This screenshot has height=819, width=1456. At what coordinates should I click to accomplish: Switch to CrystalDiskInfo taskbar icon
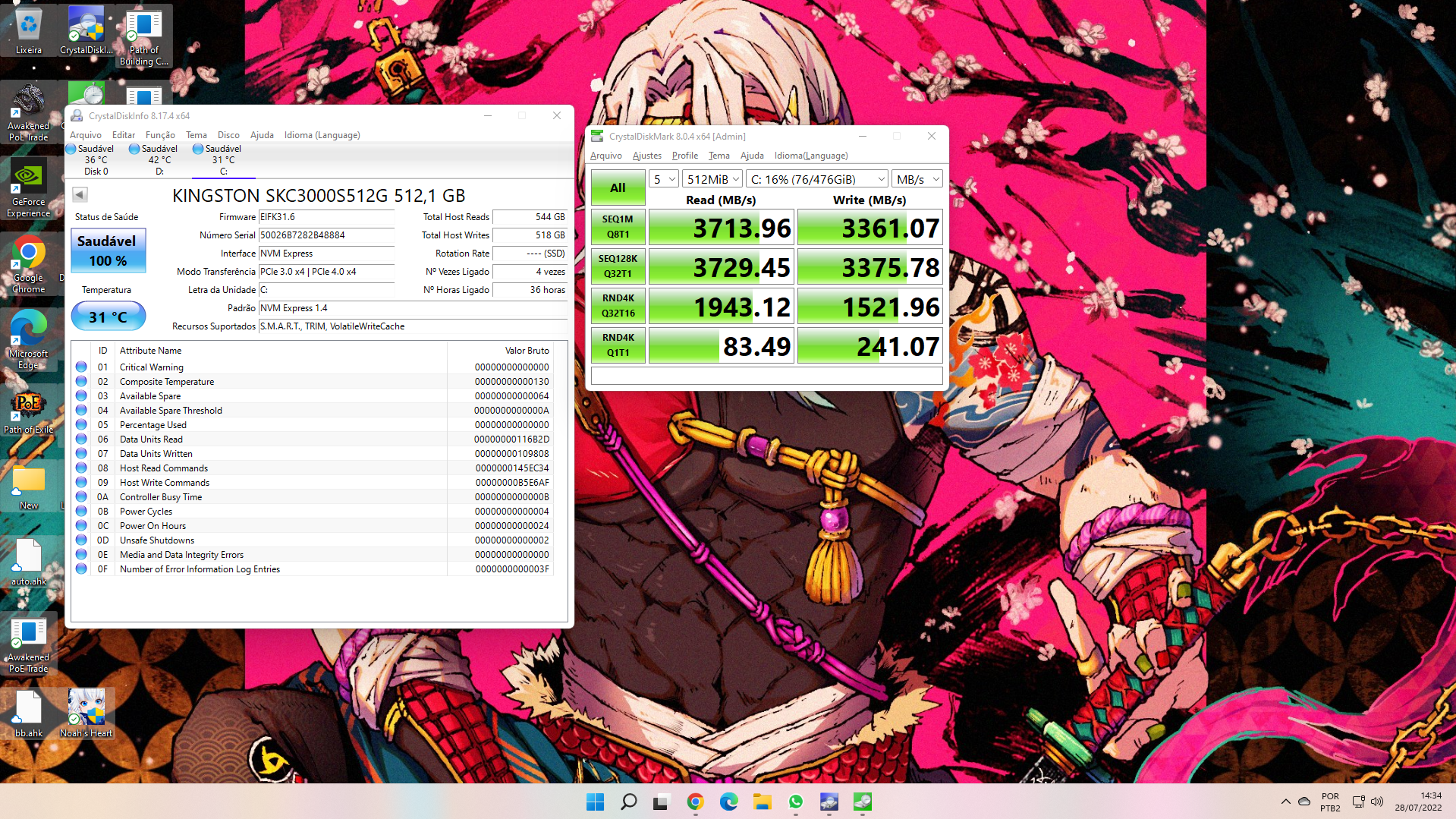pyautogui.click(x=829, y=802)
